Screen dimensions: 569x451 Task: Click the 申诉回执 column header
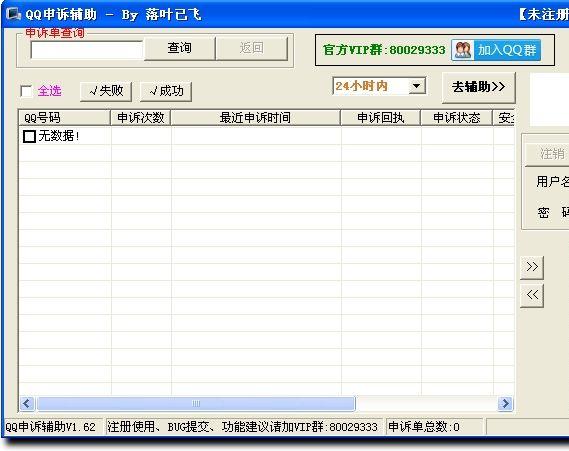pos(380,118)
